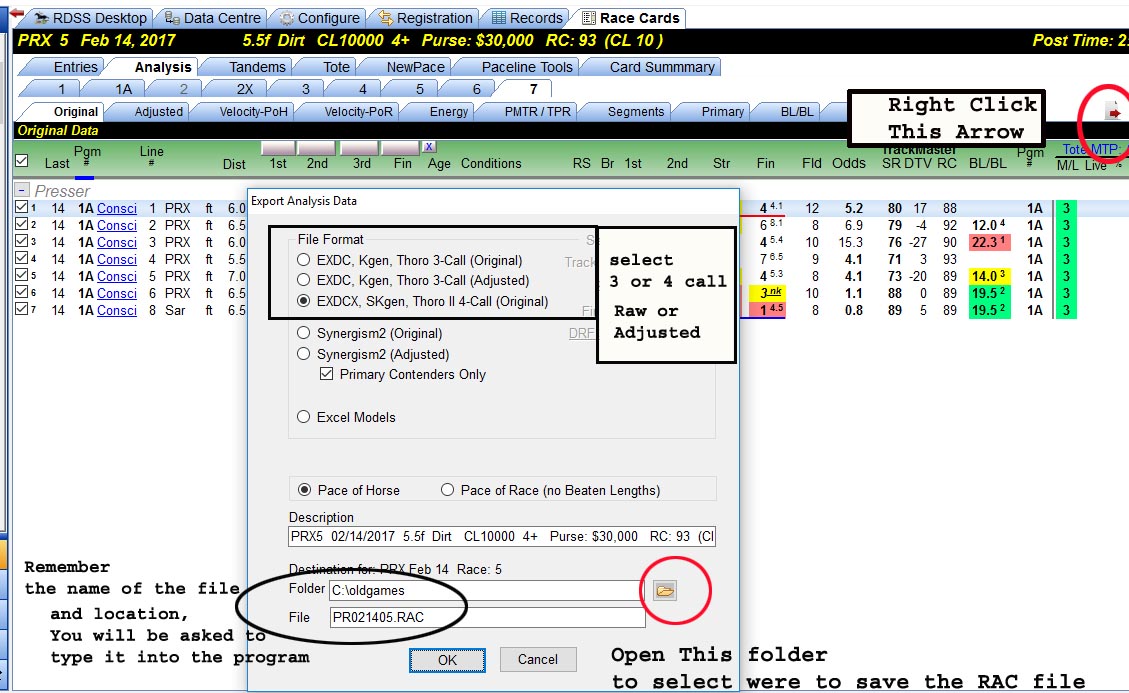The height and width of the screenshot is (693, 1129).
Task: Select Pace of Race (no Beaten Lengths)
Action: click(448, 490)
